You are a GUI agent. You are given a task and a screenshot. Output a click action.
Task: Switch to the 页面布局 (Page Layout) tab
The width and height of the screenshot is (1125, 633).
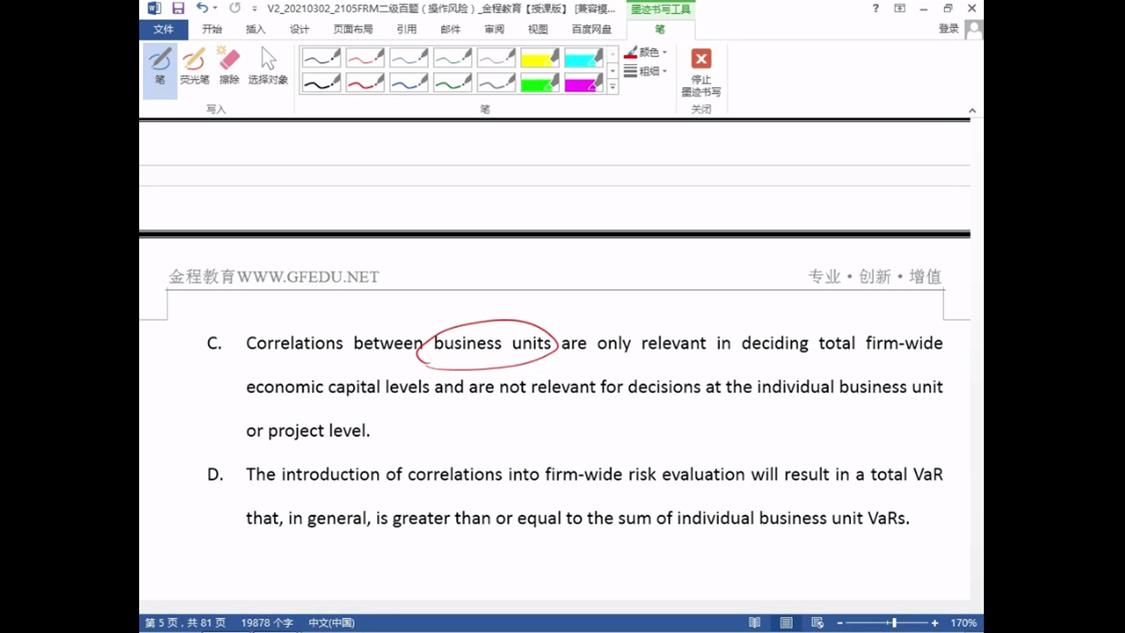click(x=353, y=29)
